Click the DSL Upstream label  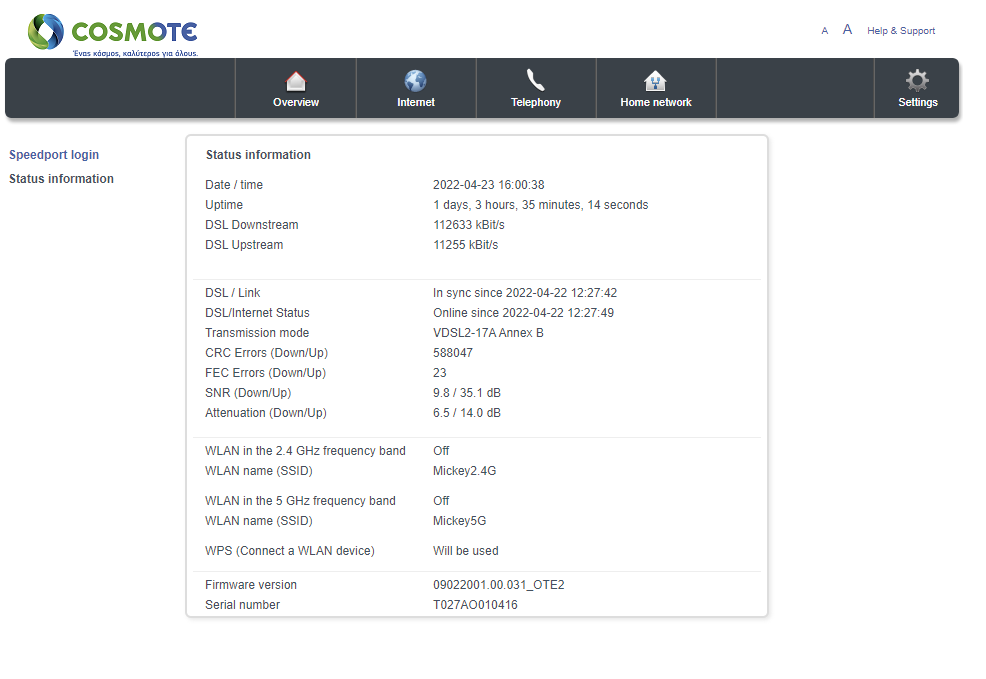tap(244, 245)
